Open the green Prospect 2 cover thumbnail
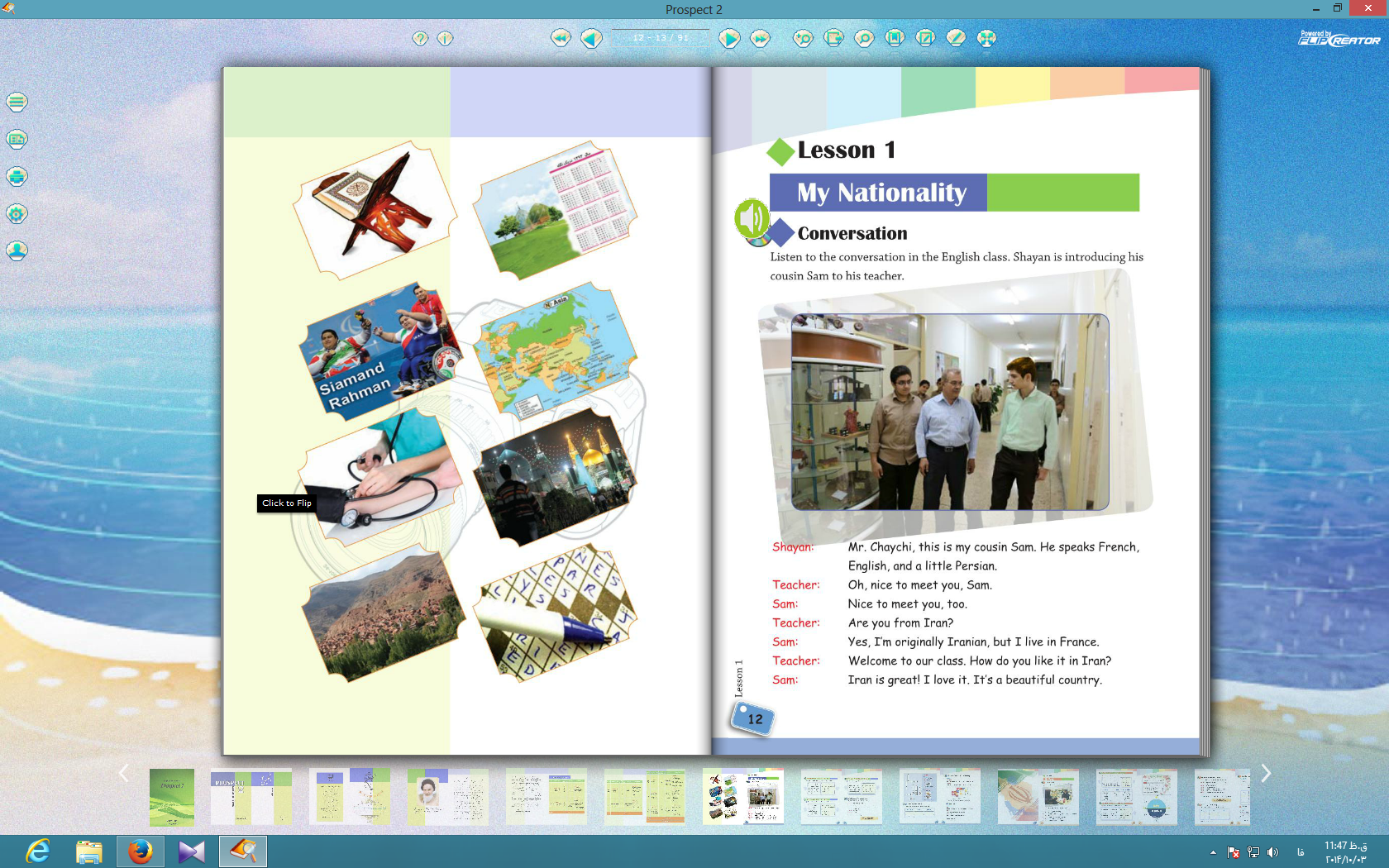Screen dimensions: 1389x868 click(x=172, y=797)
